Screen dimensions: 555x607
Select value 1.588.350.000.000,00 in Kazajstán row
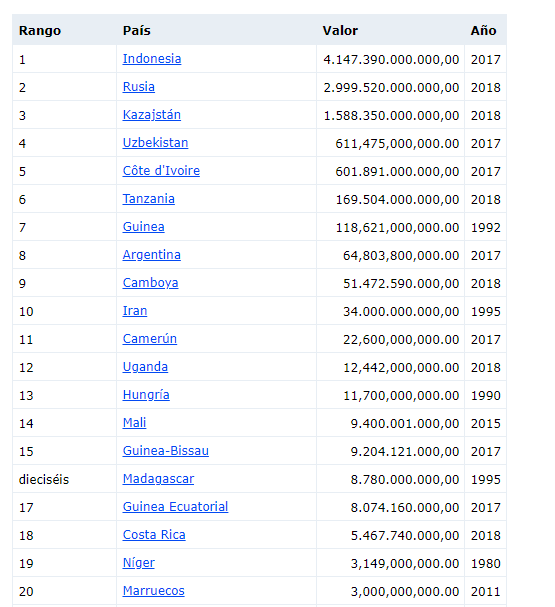[391, 116]
